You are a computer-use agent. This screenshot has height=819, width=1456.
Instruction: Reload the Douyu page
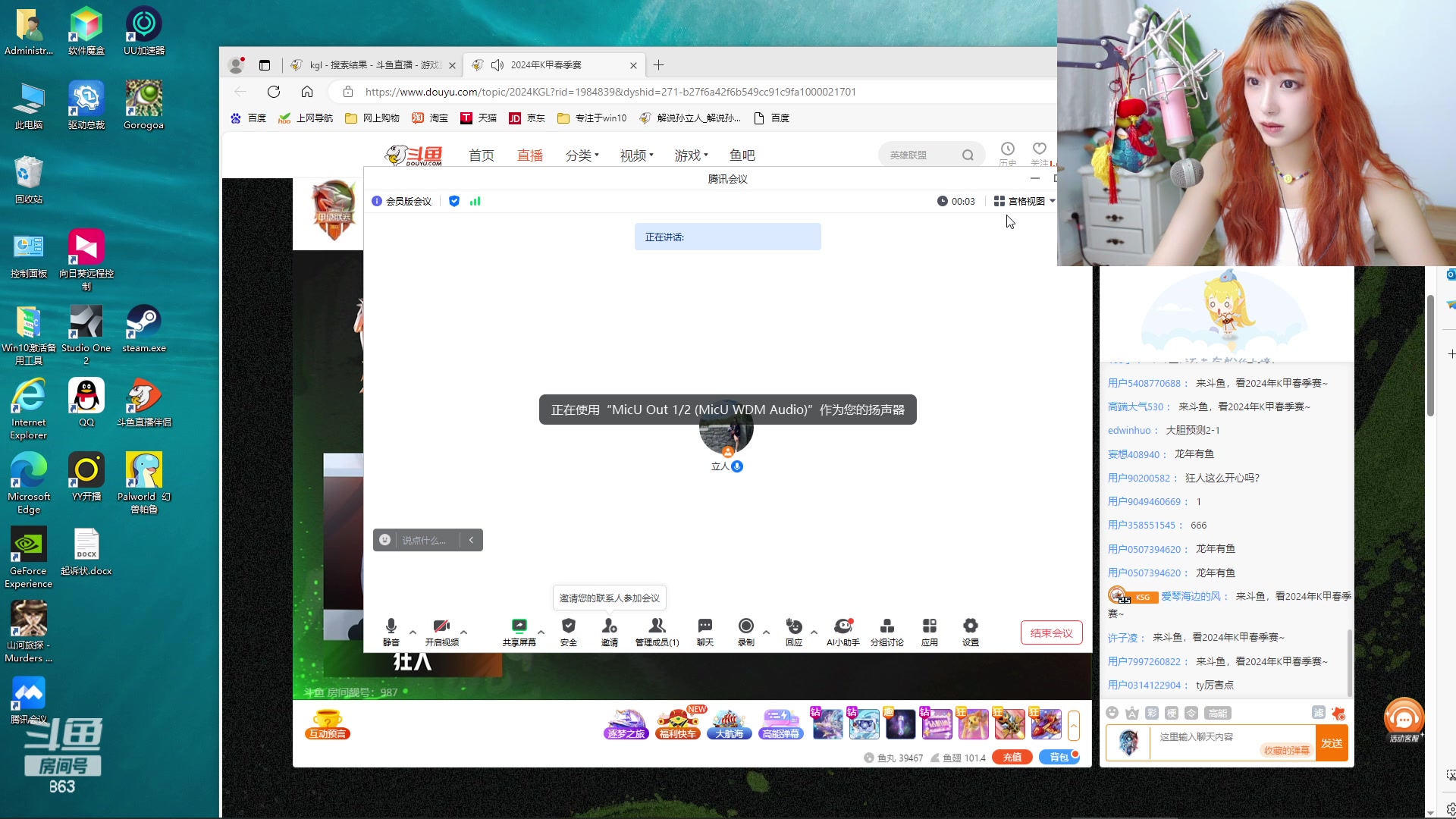tap(274, 92)
